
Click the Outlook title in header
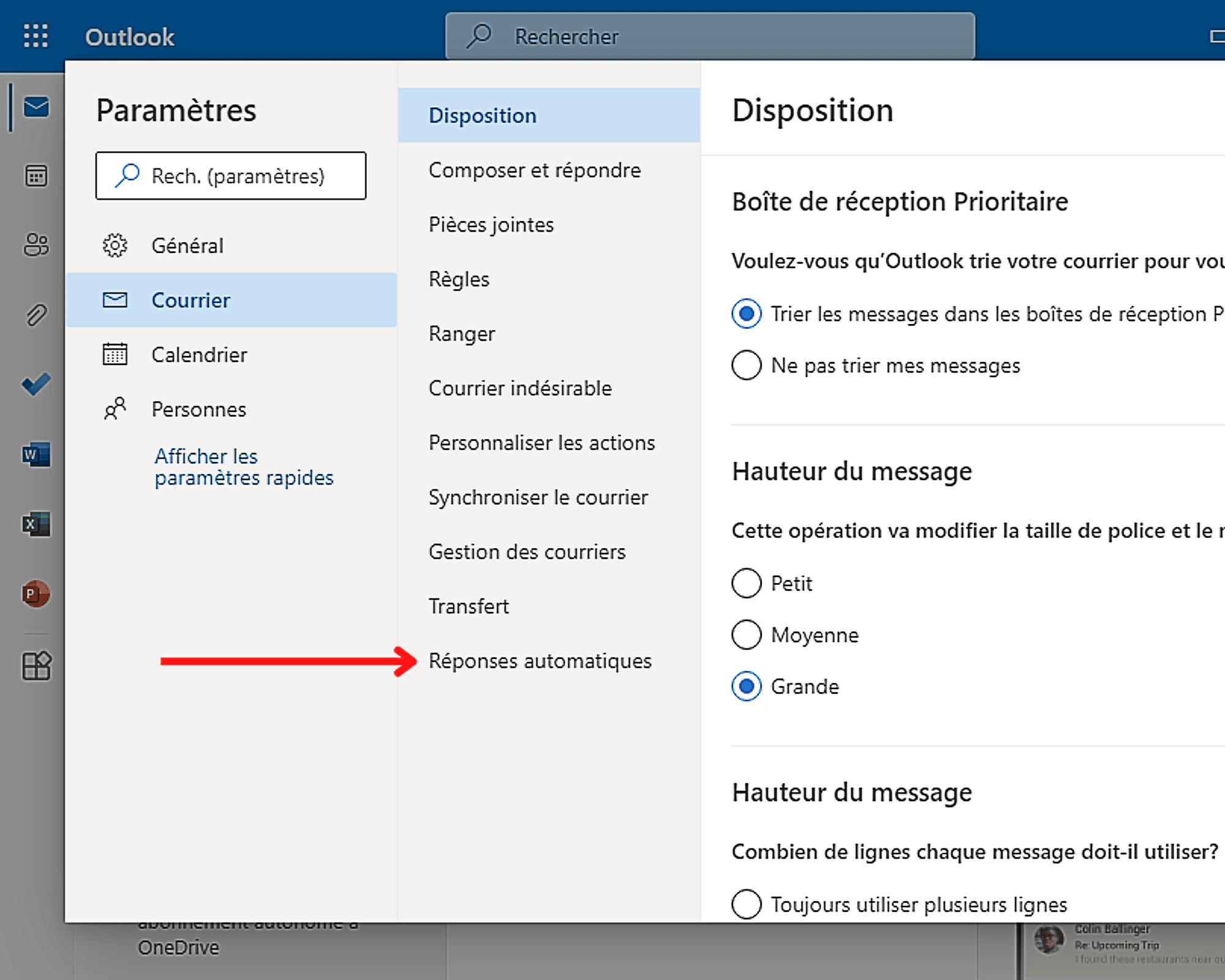pos(130,37)
